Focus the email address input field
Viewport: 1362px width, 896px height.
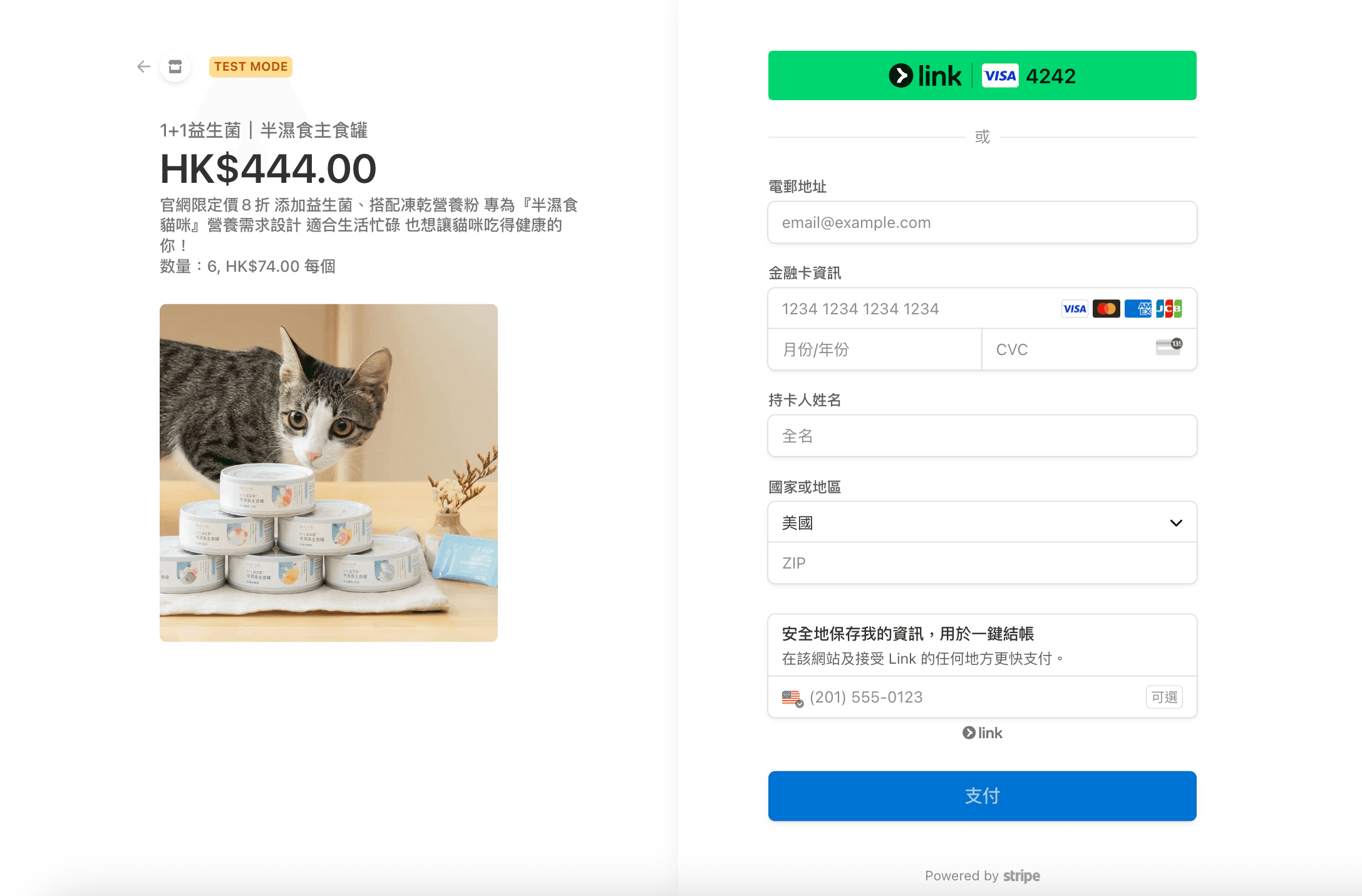pyautogui.click(x=982, y=223)
